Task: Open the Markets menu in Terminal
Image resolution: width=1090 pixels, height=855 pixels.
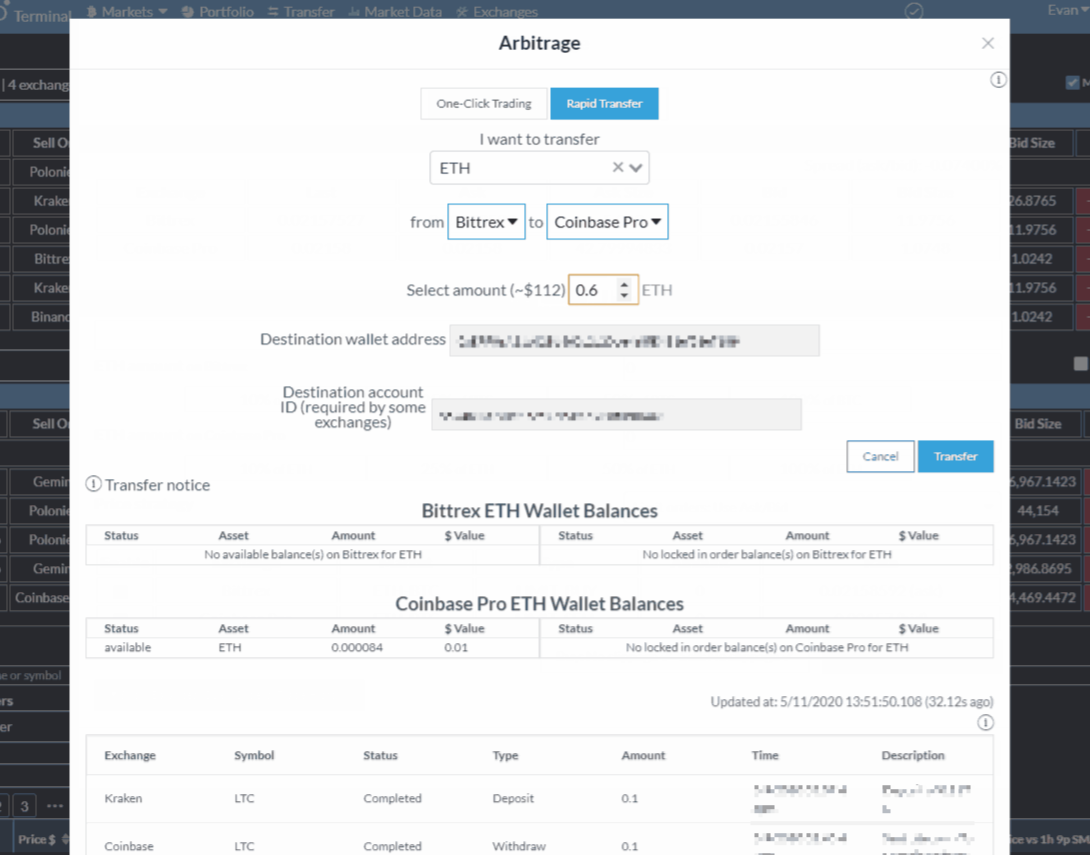Action: (x=128, y=11)
